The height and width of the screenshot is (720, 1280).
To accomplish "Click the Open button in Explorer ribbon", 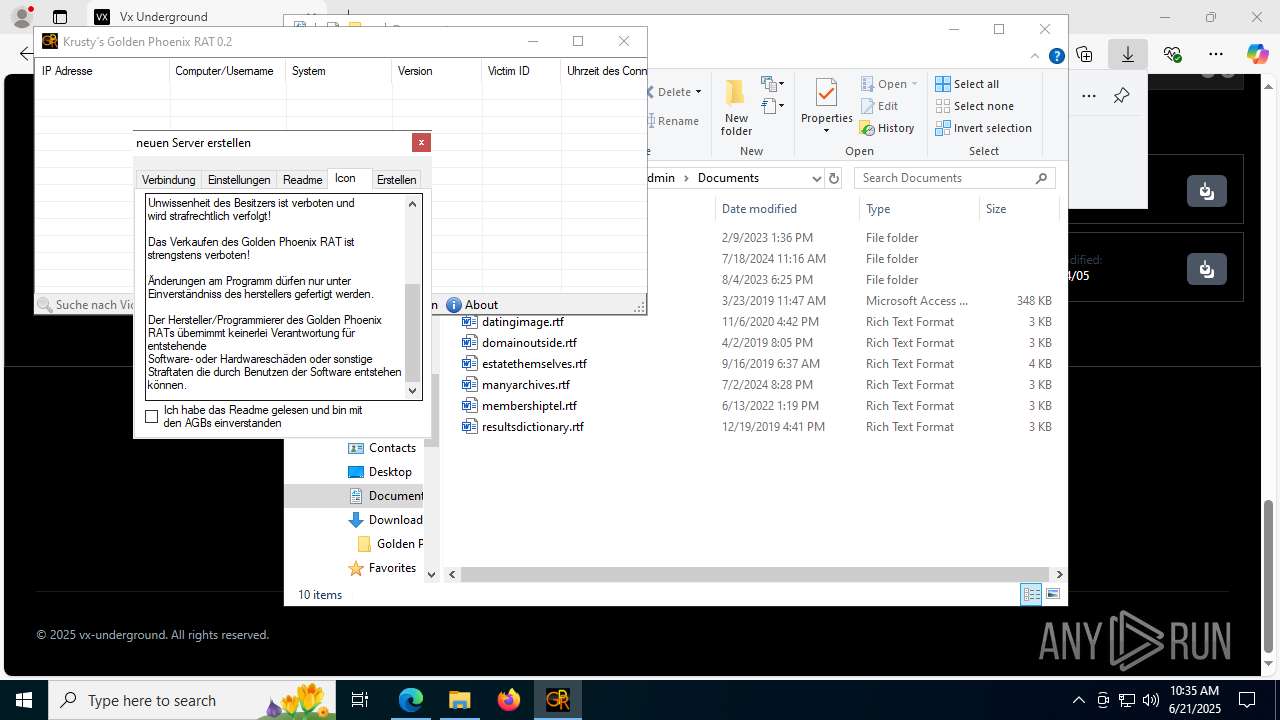I will tap(889, 84).
